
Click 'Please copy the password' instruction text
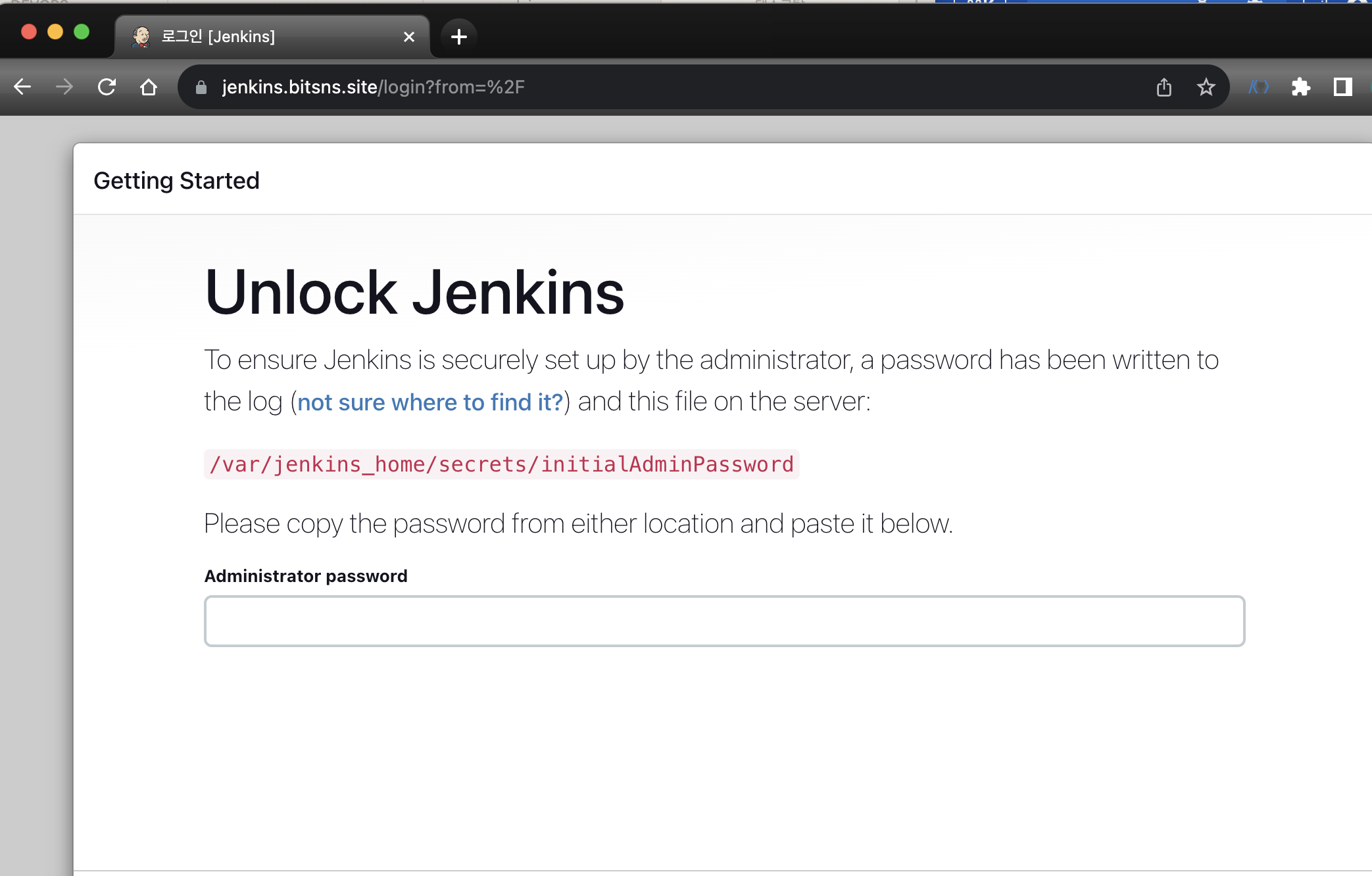578,523
